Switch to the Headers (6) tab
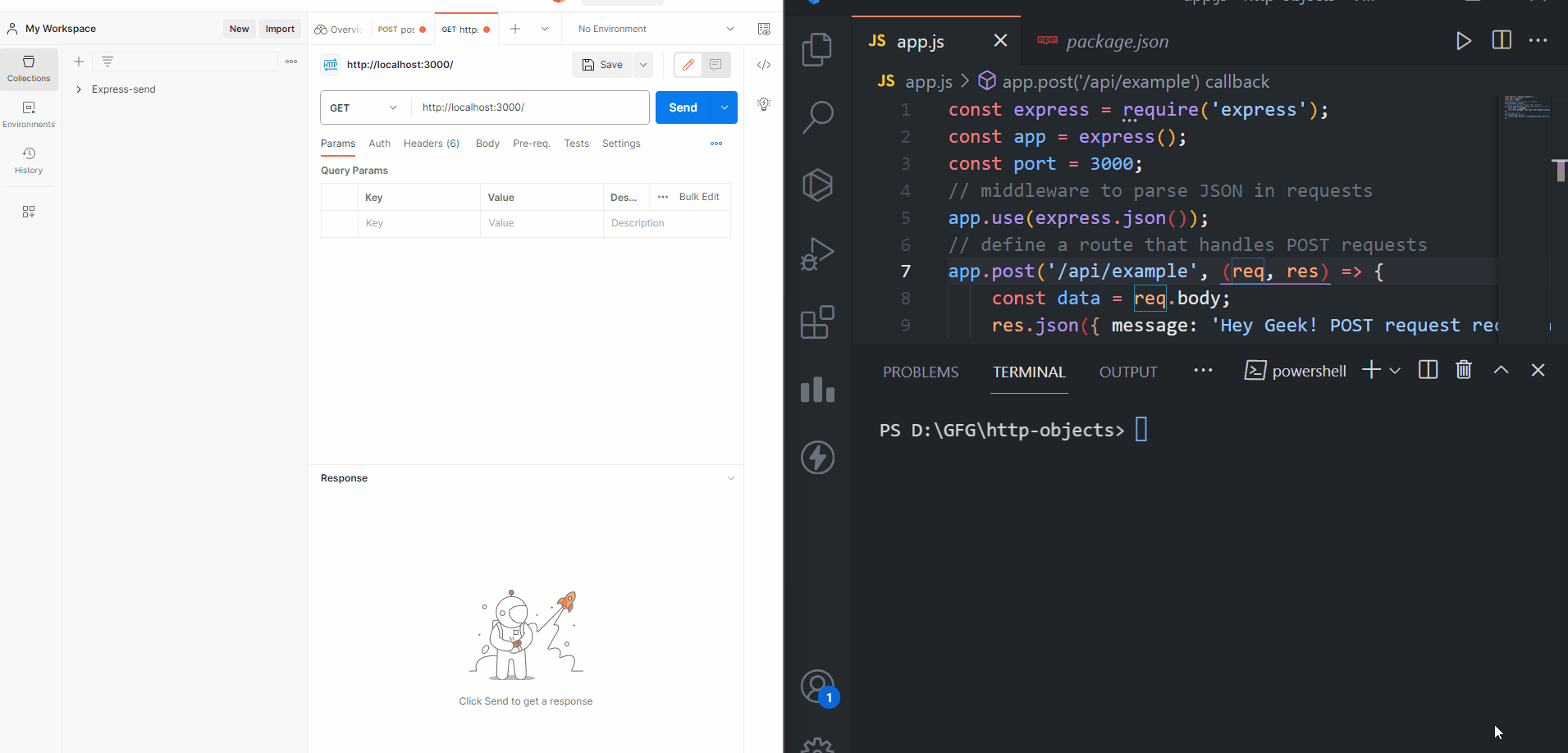 (432, 144)
